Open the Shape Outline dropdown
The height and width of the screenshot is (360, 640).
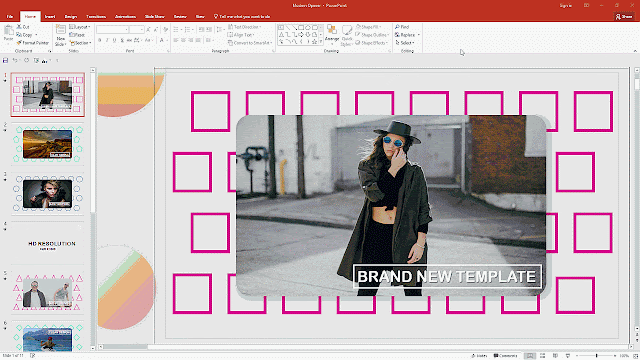[372, 35]
